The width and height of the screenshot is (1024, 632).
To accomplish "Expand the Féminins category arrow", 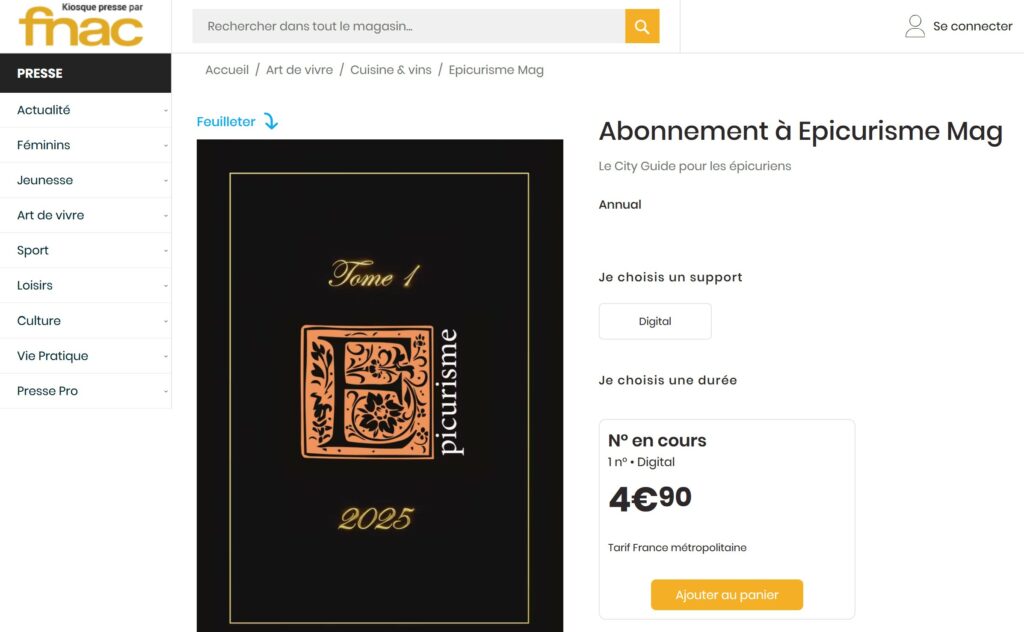I will click(x=166, y=145).
